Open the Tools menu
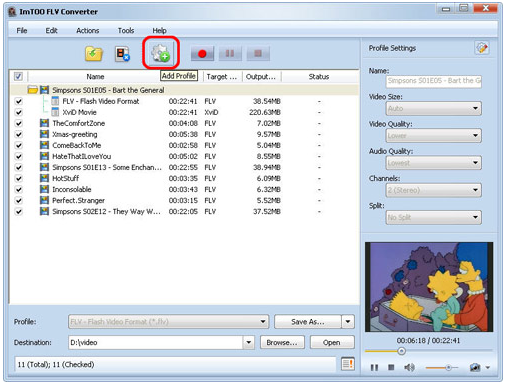 point(126,31)
